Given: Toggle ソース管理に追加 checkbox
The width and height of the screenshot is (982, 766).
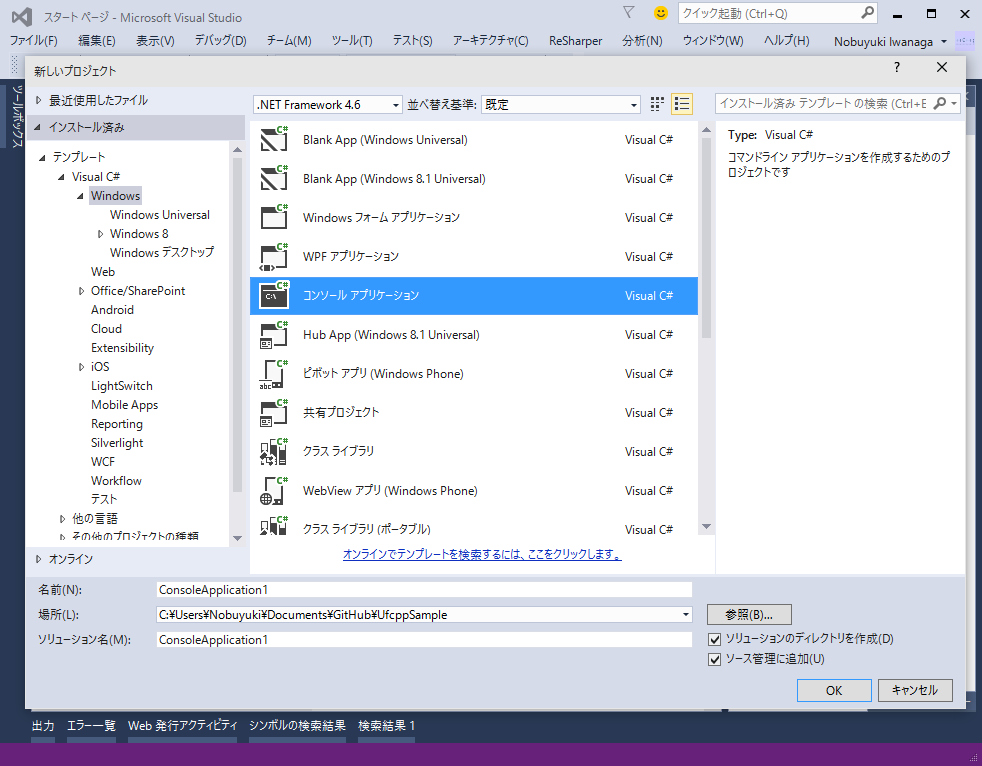Looking at the screenshot, I should click(714, 660).
